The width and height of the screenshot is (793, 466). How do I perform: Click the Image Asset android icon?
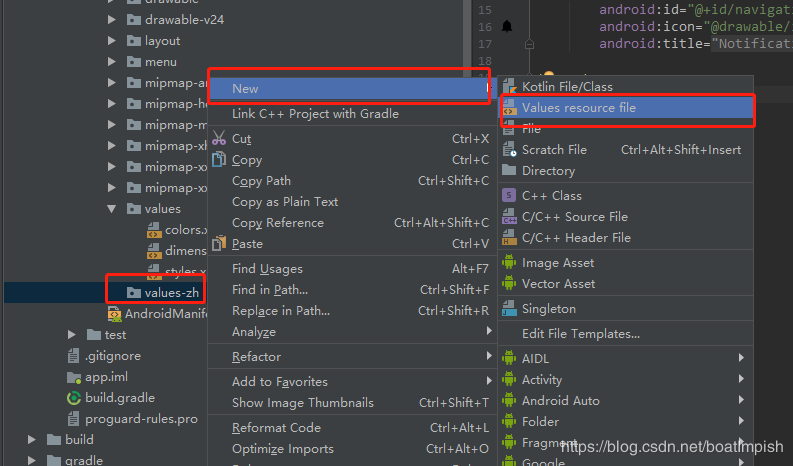pyautogui.click(x=509, y=263)
